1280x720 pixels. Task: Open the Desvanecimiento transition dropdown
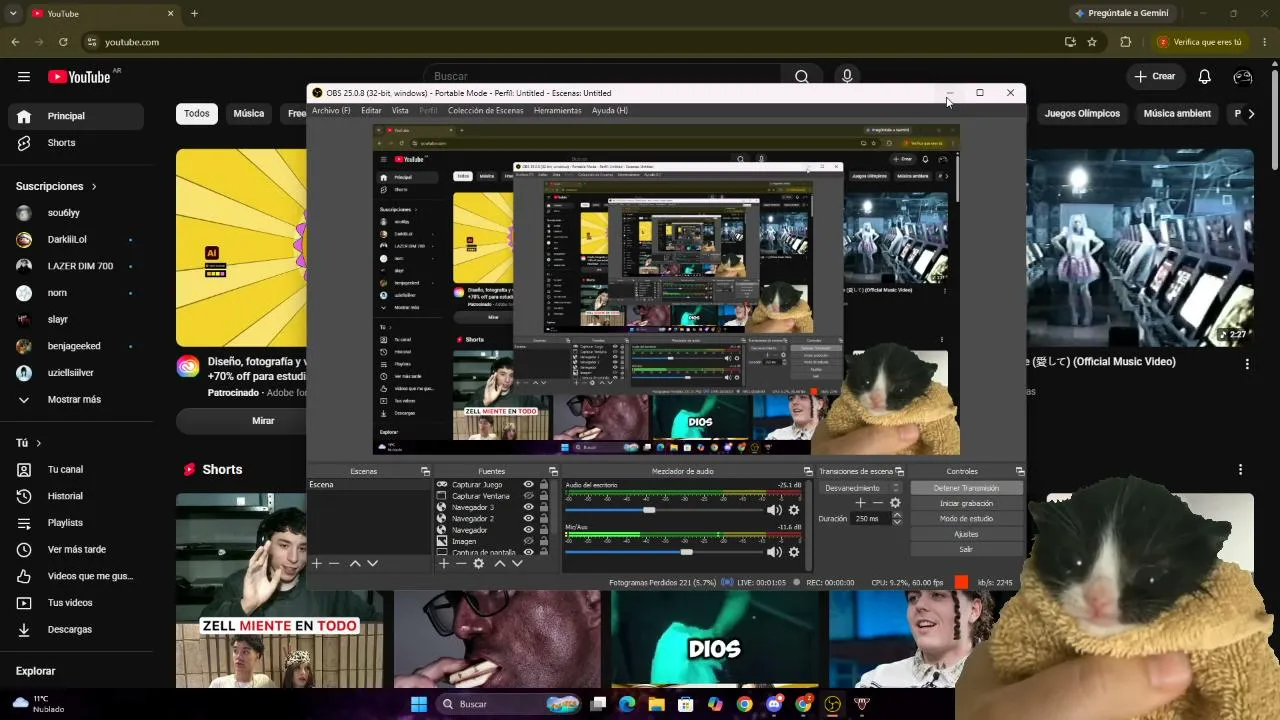coord(862,488)
